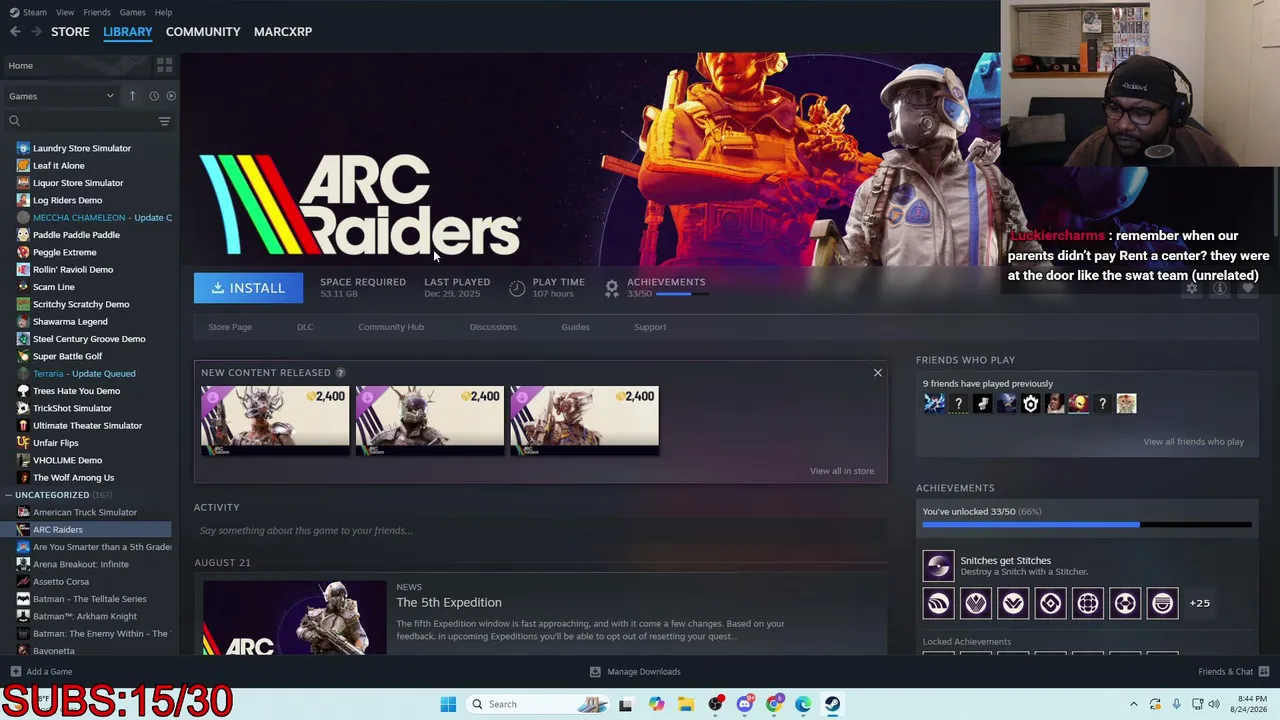Select Bayonetta game icon
The width and height of the screenshot is (1280, 720).
point(23,651)
